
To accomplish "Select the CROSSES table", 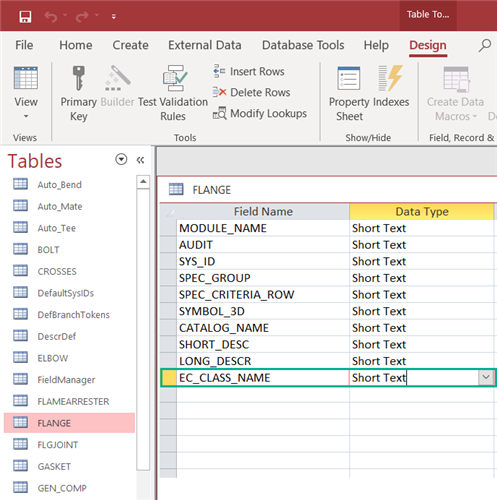I will point(57,271).
